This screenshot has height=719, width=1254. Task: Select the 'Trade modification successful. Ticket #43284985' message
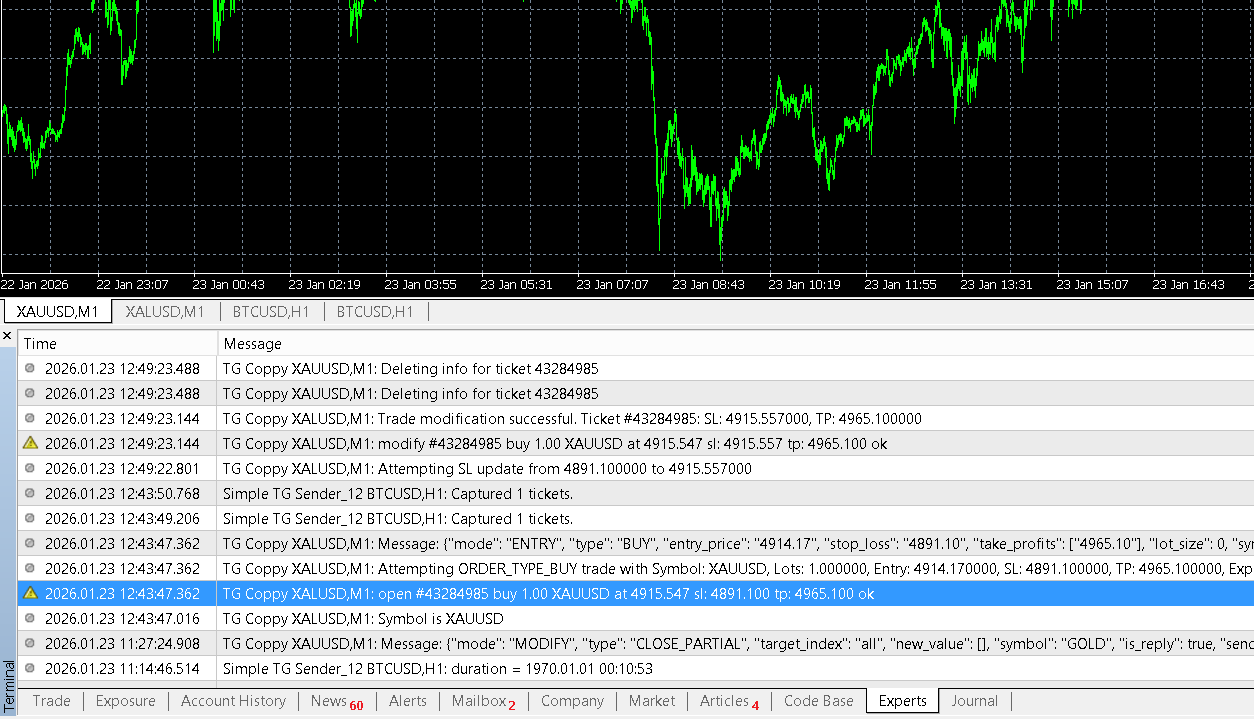click(572, 418)
